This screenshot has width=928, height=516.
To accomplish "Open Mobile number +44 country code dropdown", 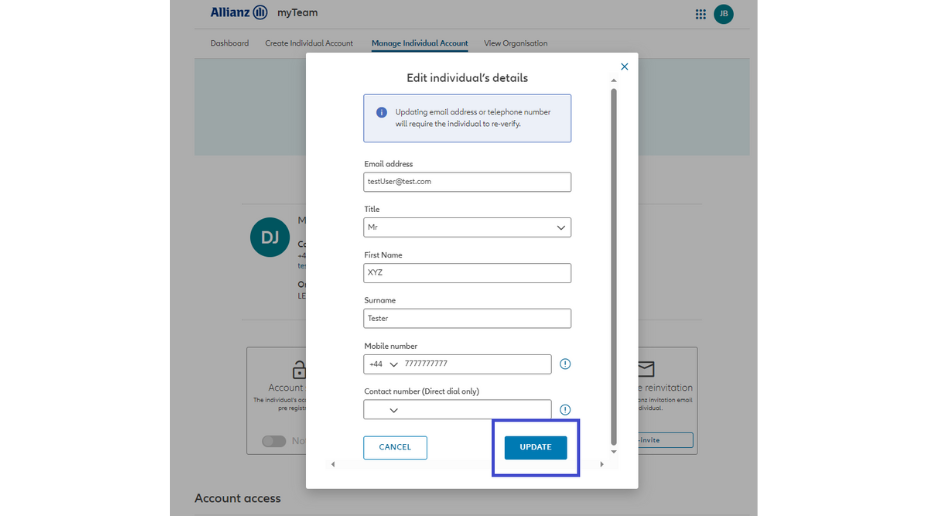I will tap(383, 365).
